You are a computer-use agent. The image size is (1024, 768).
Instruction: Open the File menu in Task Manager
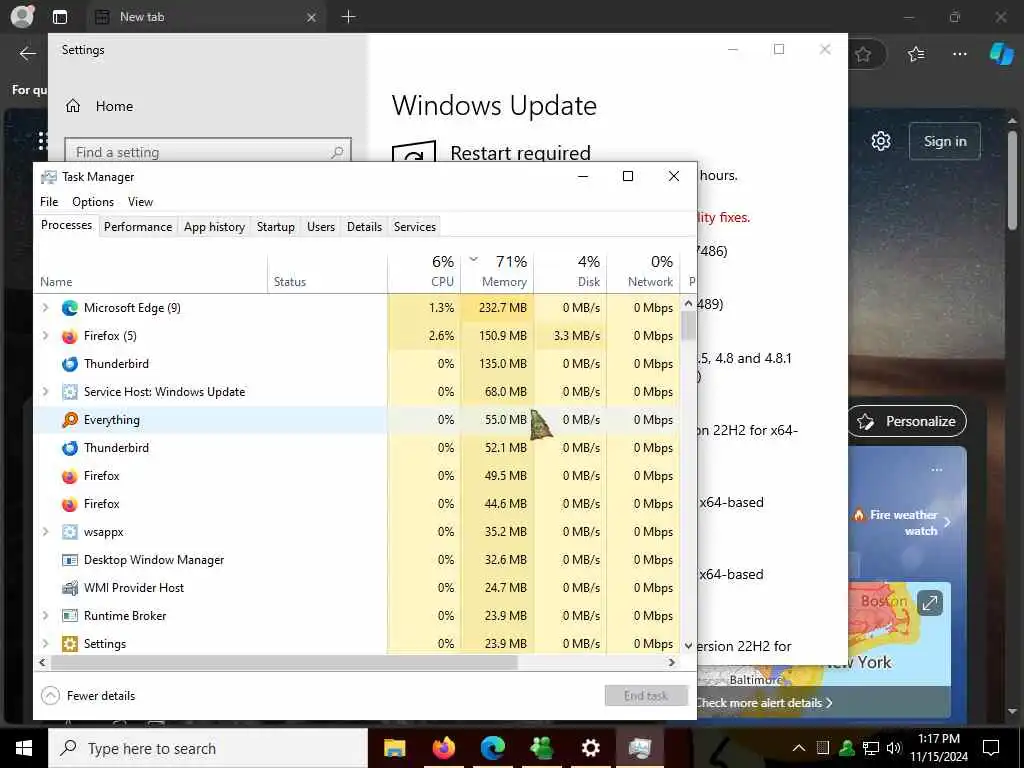click(x=49, y=202)
